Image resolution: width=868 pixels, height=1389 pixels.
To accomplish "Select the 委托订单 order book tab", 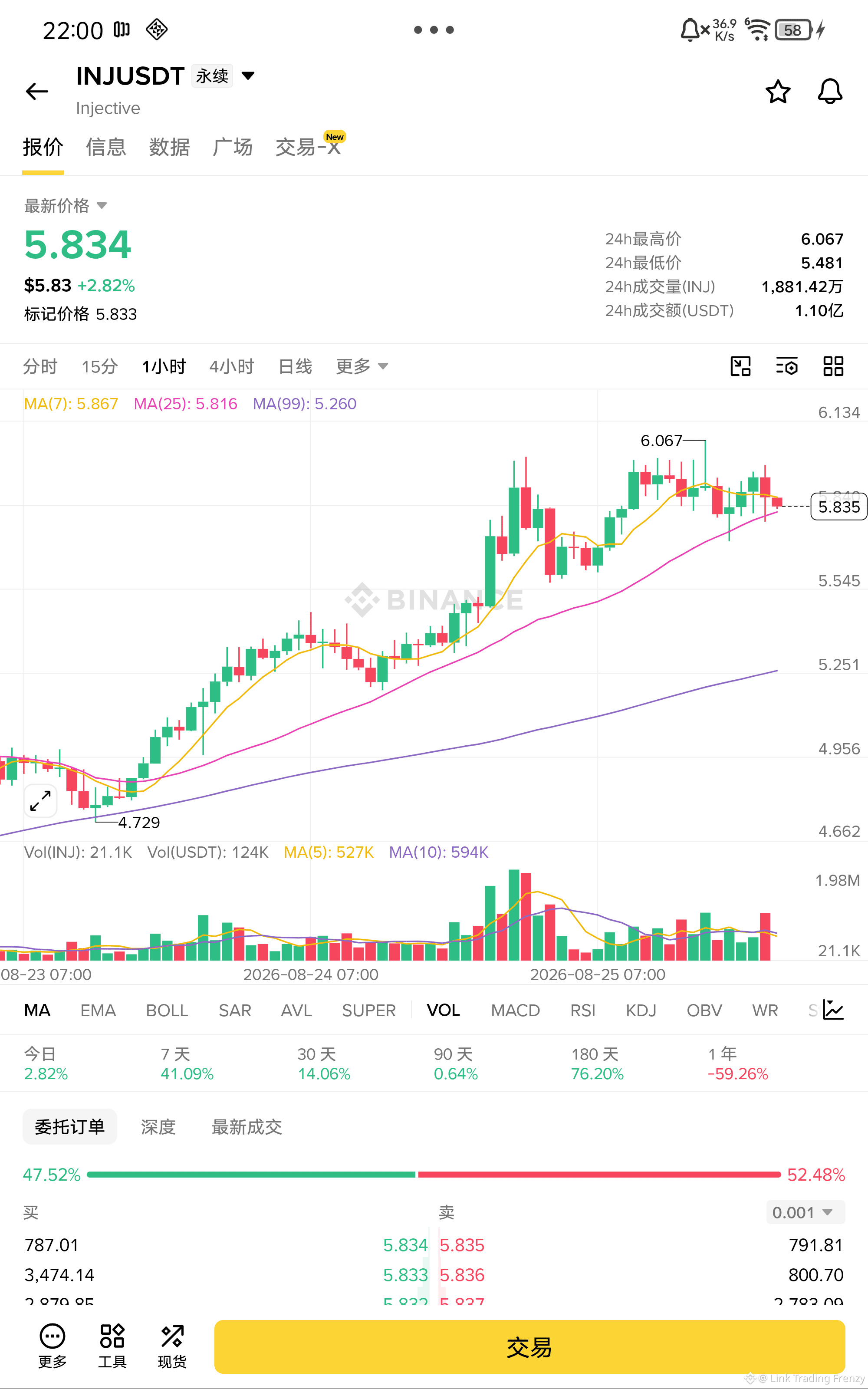I will click(x=70, y=1127).
